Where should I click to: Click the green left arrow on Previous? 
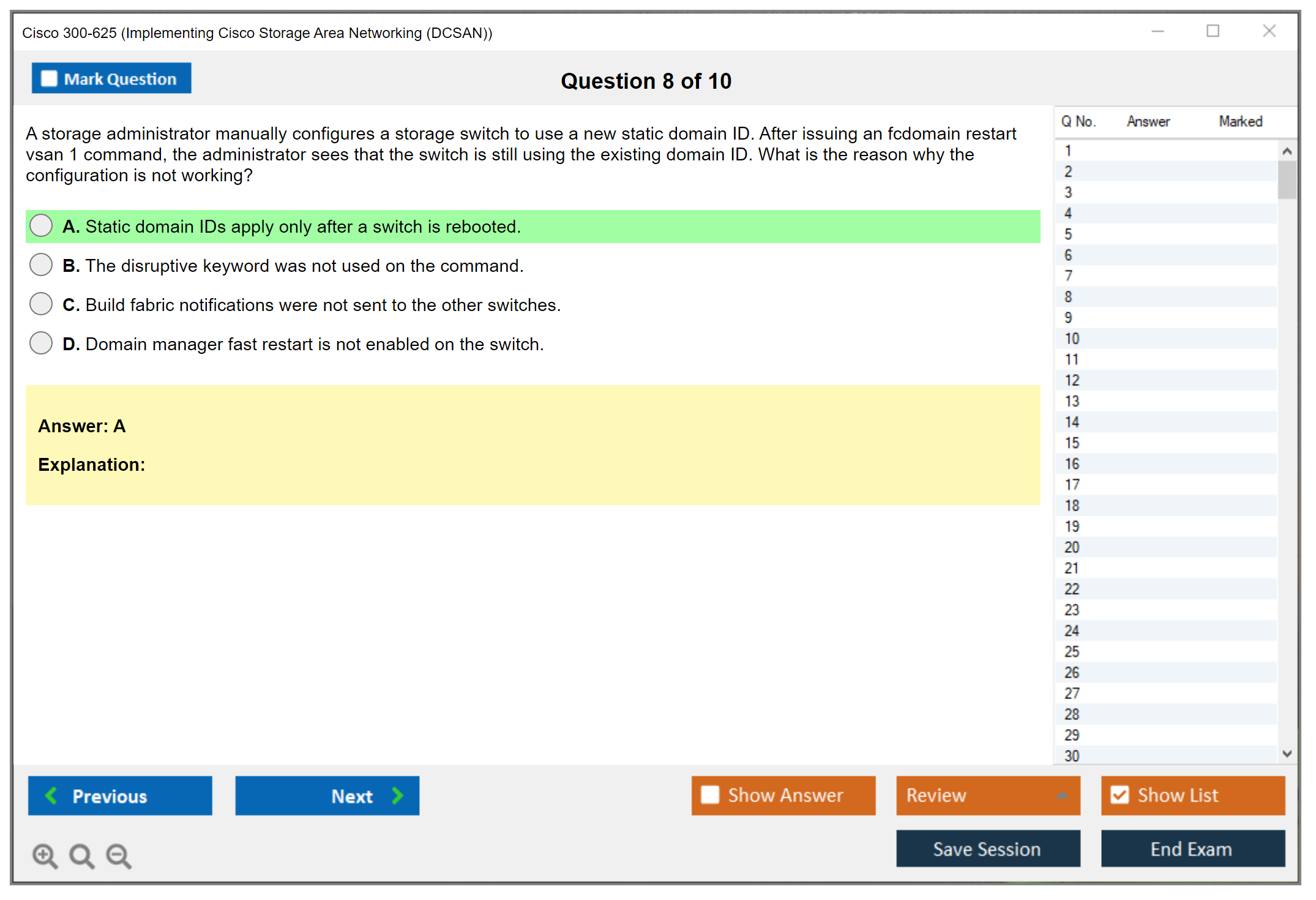pyautogui.click(x=51, y=795)
